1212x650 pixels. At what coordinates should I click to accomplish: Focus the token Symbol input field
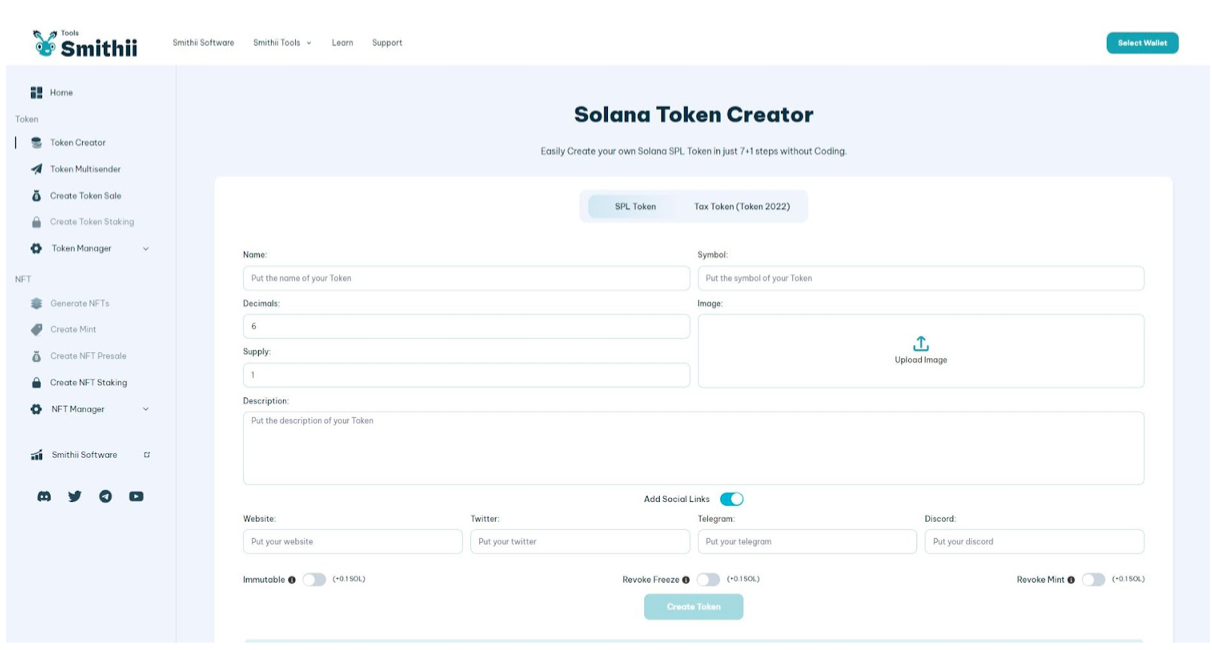coord(921,278)
